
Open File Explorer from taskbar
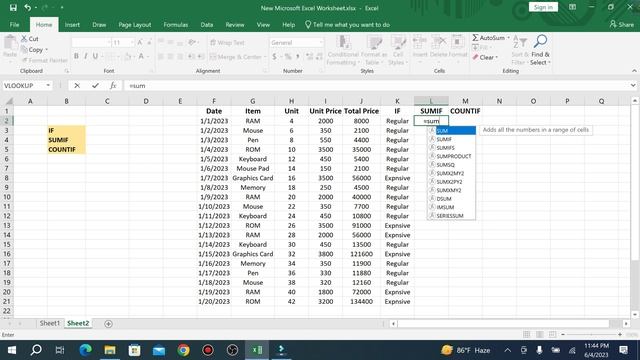coord(110,350)
